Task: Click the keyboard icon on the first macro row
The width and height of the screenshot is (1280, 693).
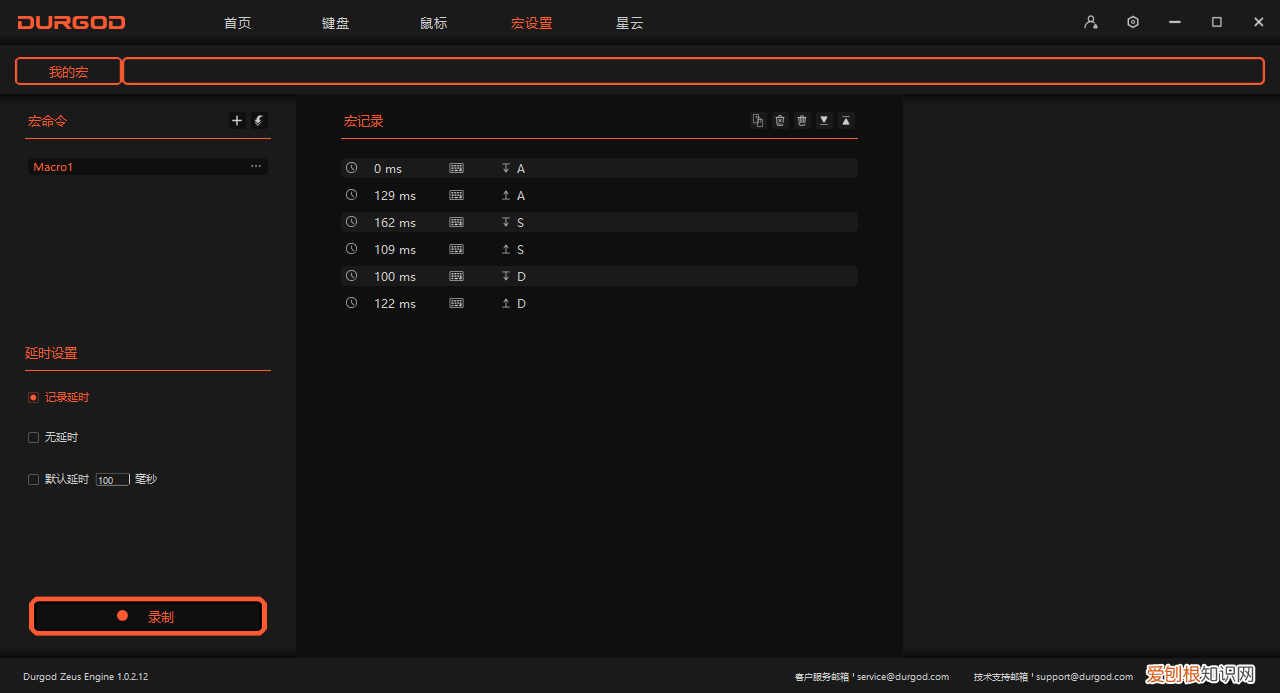Action: tap(456, 167)
